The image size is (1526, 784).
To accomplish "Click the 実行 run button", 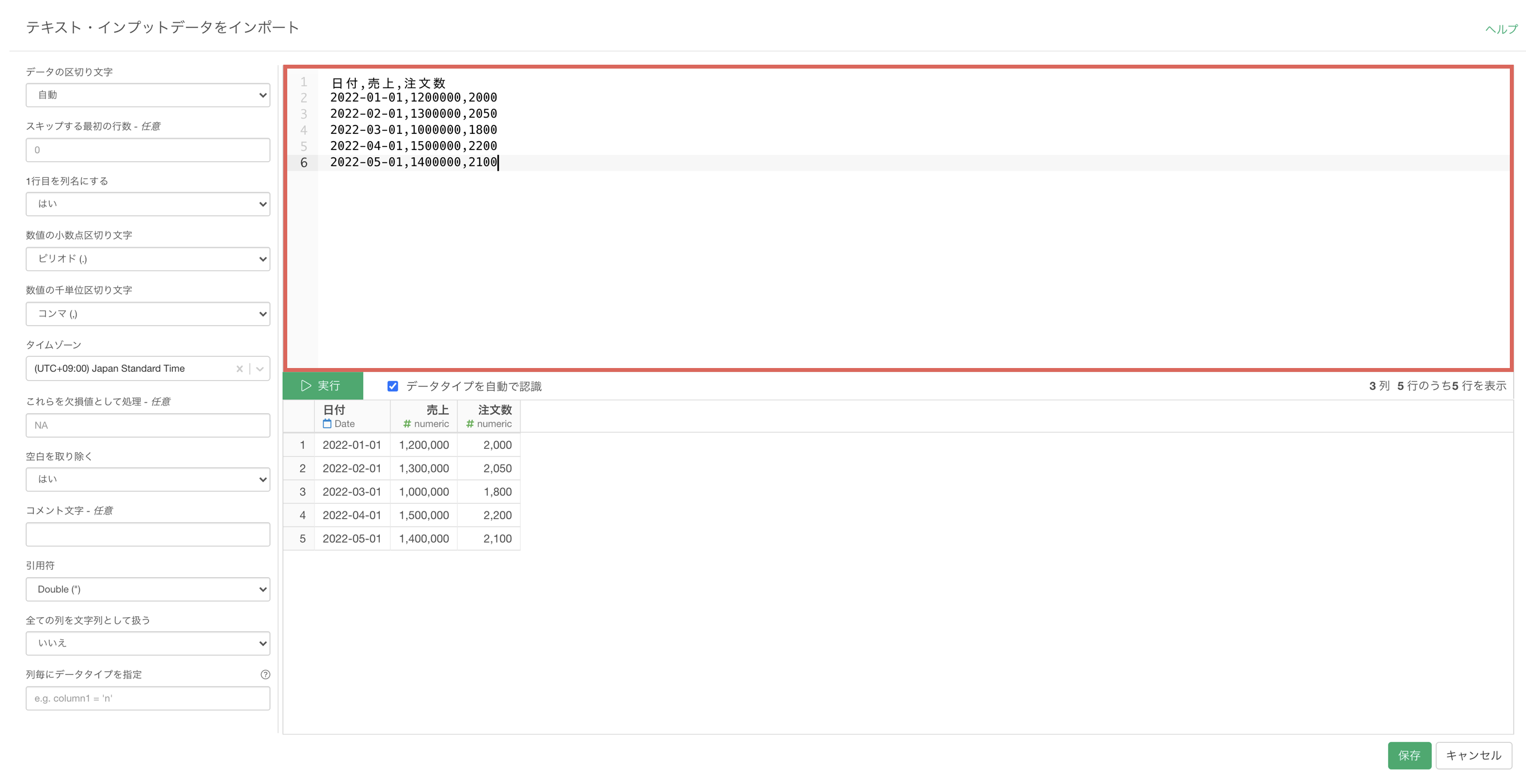I will click(323, 385).
